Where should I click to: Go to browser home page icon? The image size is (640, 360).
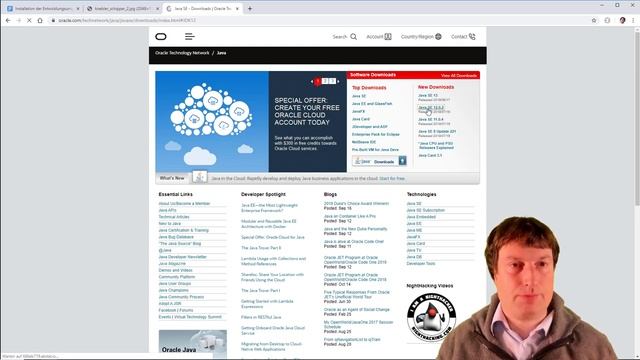click(x=40, y=20)
